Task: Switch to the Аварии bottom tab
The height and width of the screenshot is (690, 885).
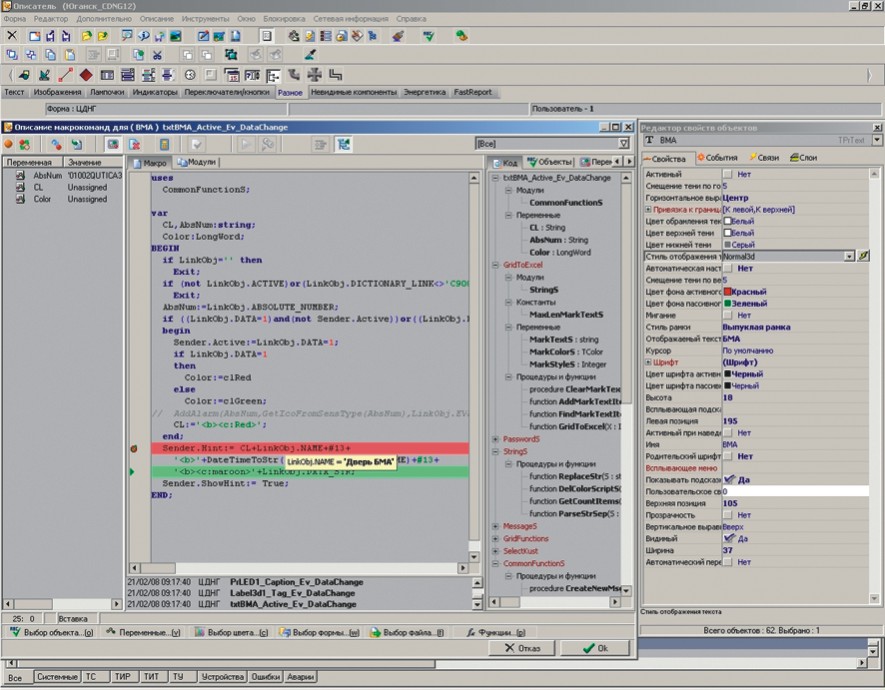Action: (x=300, y=676)
